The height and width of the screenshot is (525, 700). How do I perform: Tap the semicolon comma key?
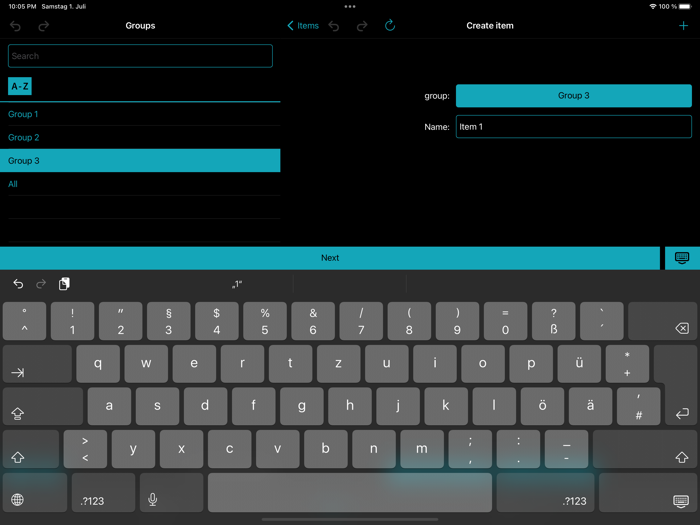[470, 449]
